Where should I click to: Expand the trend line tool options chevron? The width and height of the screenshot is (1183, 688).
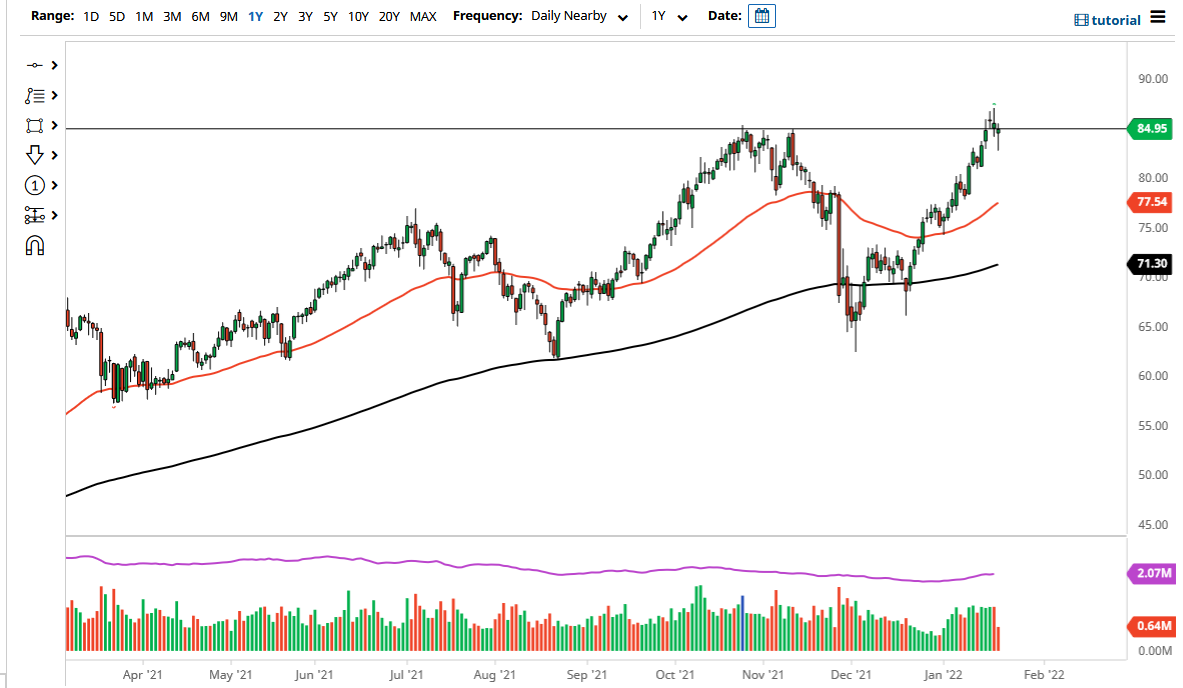[x=56, y=65]
